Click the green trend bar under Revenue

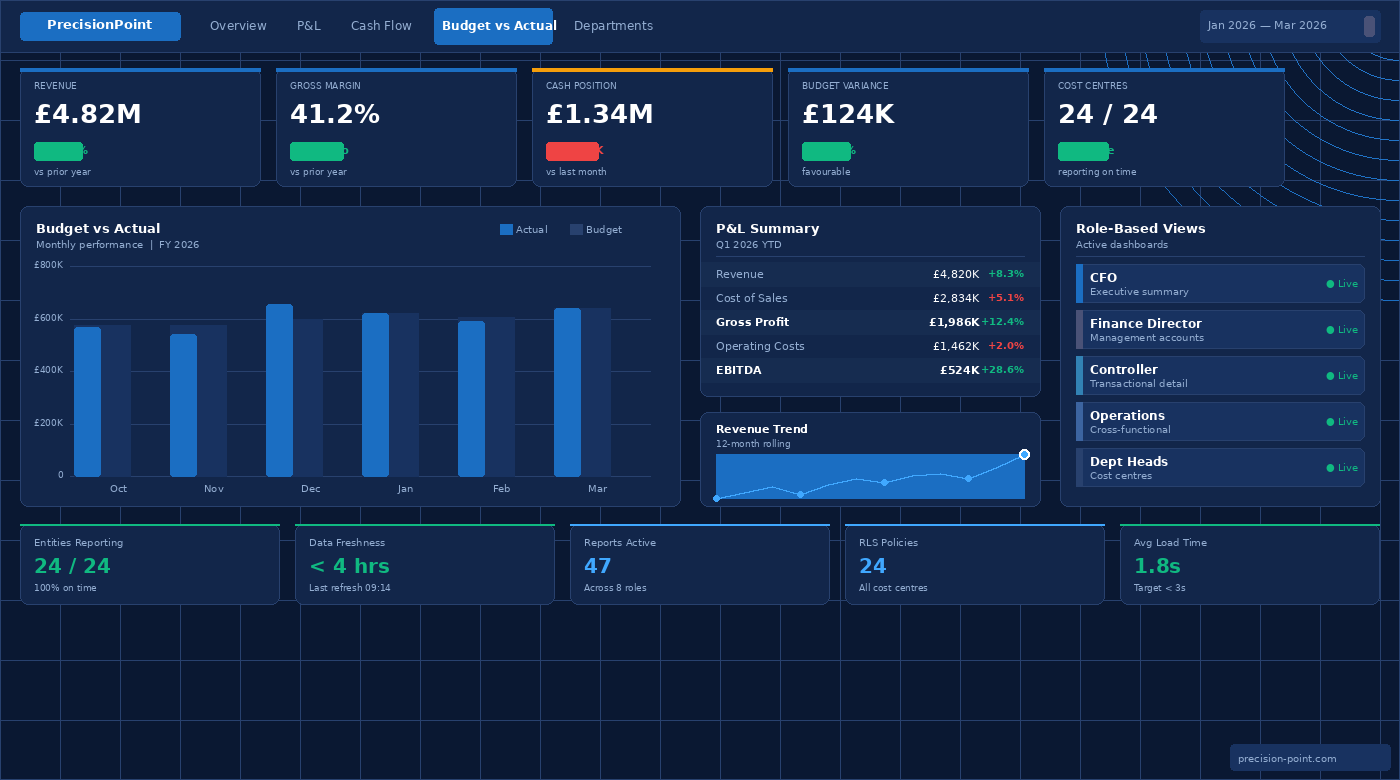pyautogui.click(x=60, y=151)
